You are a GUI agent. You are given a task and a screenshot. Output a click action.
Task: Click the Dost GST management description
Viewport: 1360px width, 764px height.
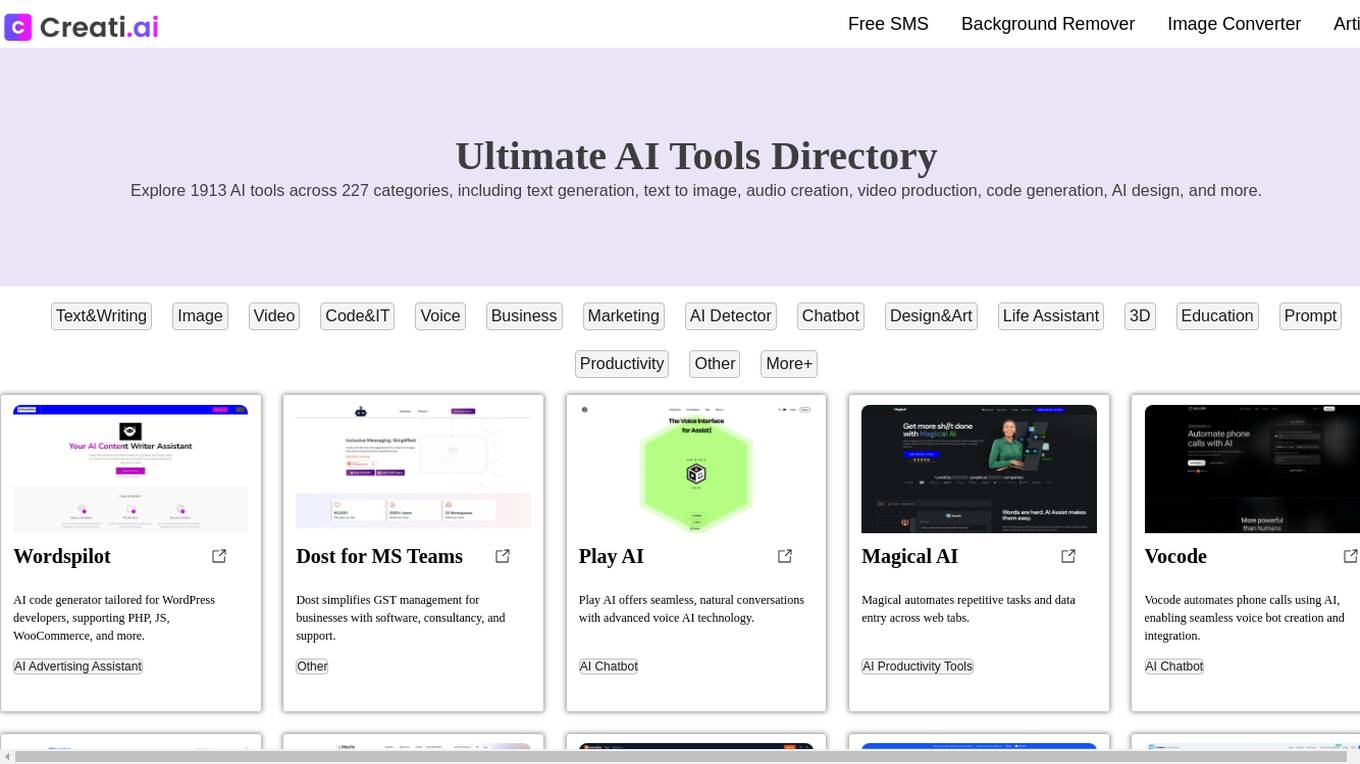click(401, 618)
